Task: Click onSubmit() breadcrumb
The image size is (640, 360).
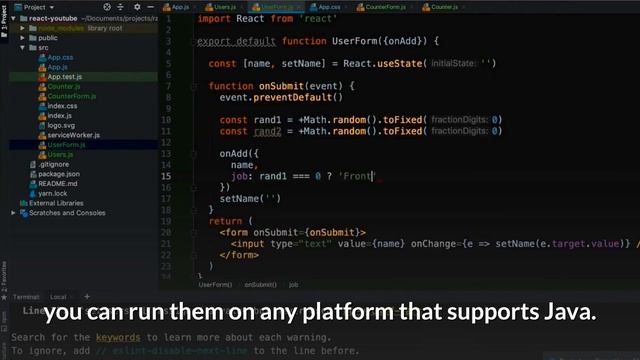Action: [x=260, y=285]
